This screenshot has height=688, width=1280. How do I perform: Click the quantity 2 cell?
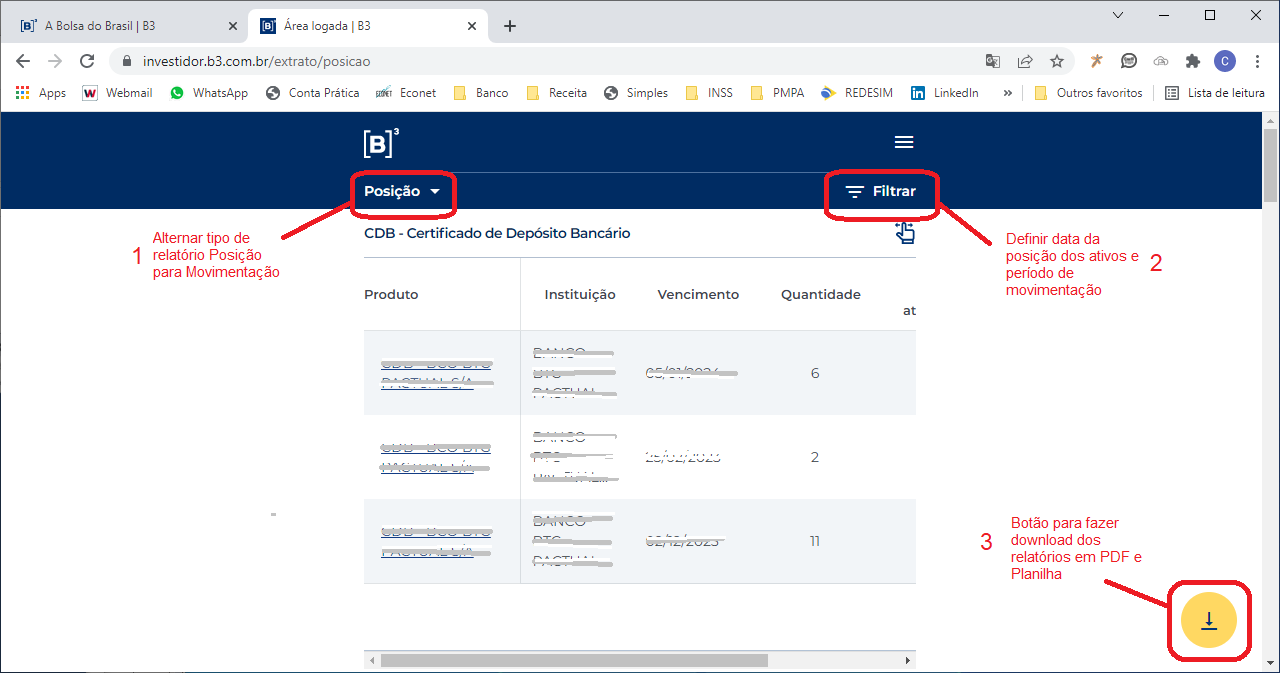(815, 457)
